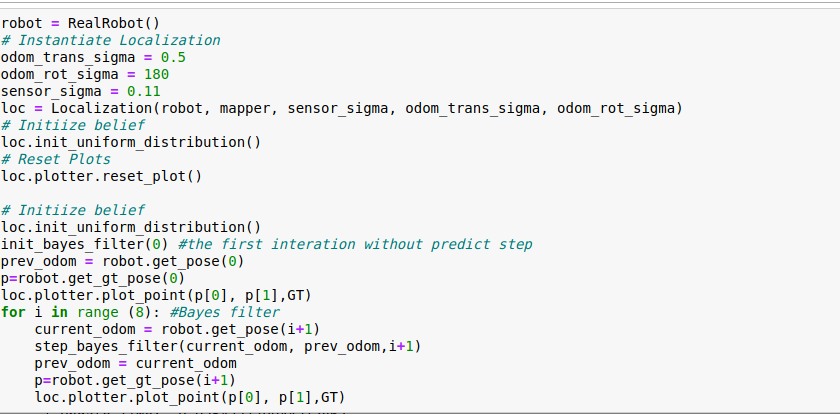The height and width of the screenshot is (414, 840).
Task: Click the prev_odom = current_odom assignment
Action: click(136, 364)
